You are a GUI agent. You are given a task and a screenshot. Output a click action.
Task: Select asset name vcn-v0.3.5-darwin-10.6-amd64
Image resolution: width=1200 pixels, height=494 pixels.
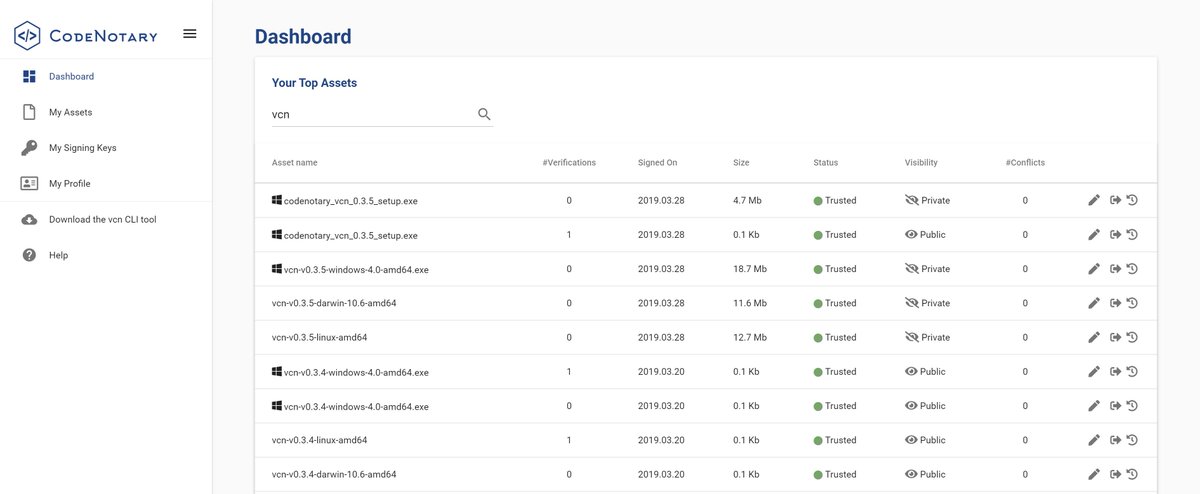[334, 303]
